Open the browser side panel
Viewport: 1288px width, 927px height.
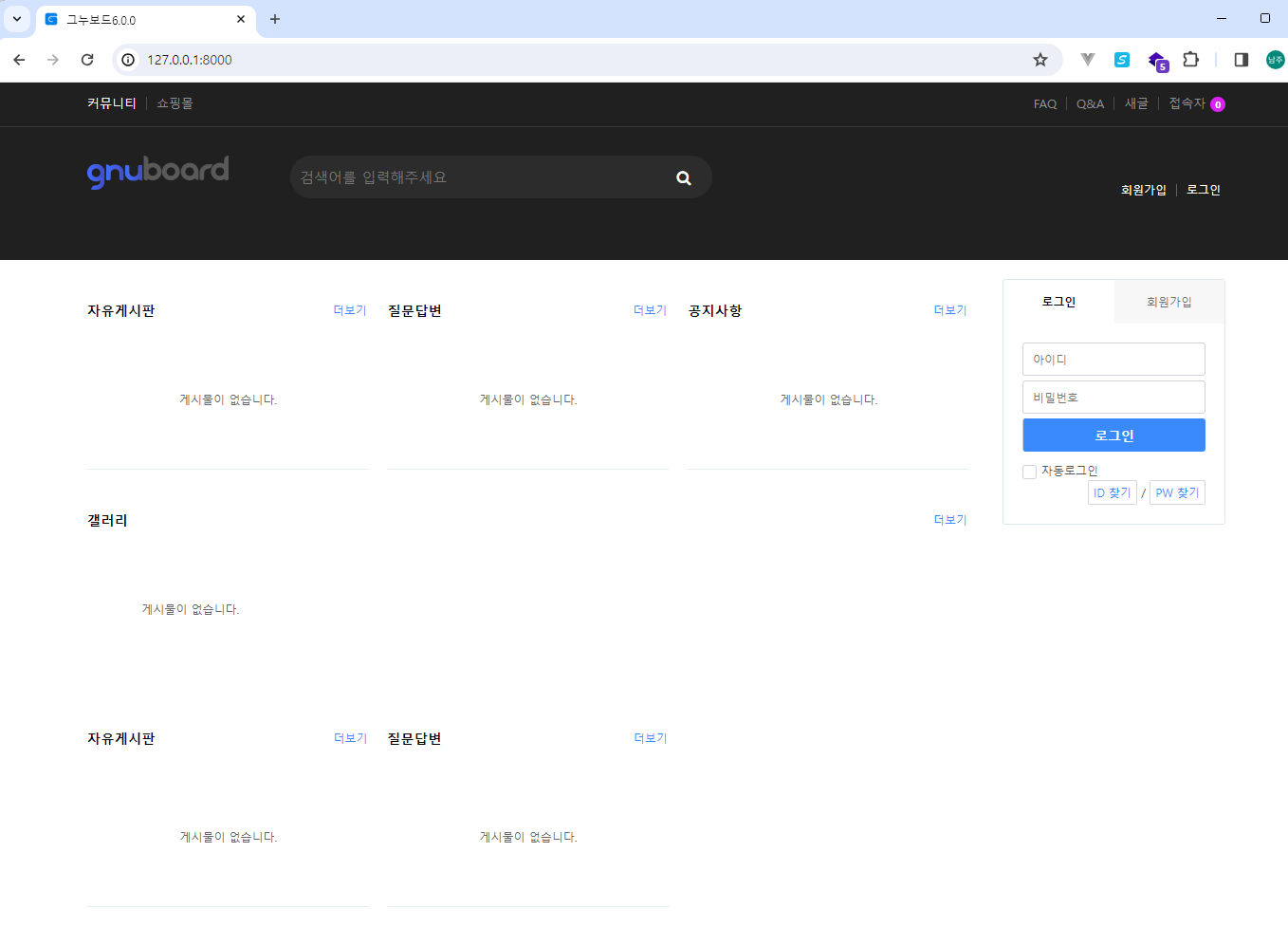click(1241, 60)
